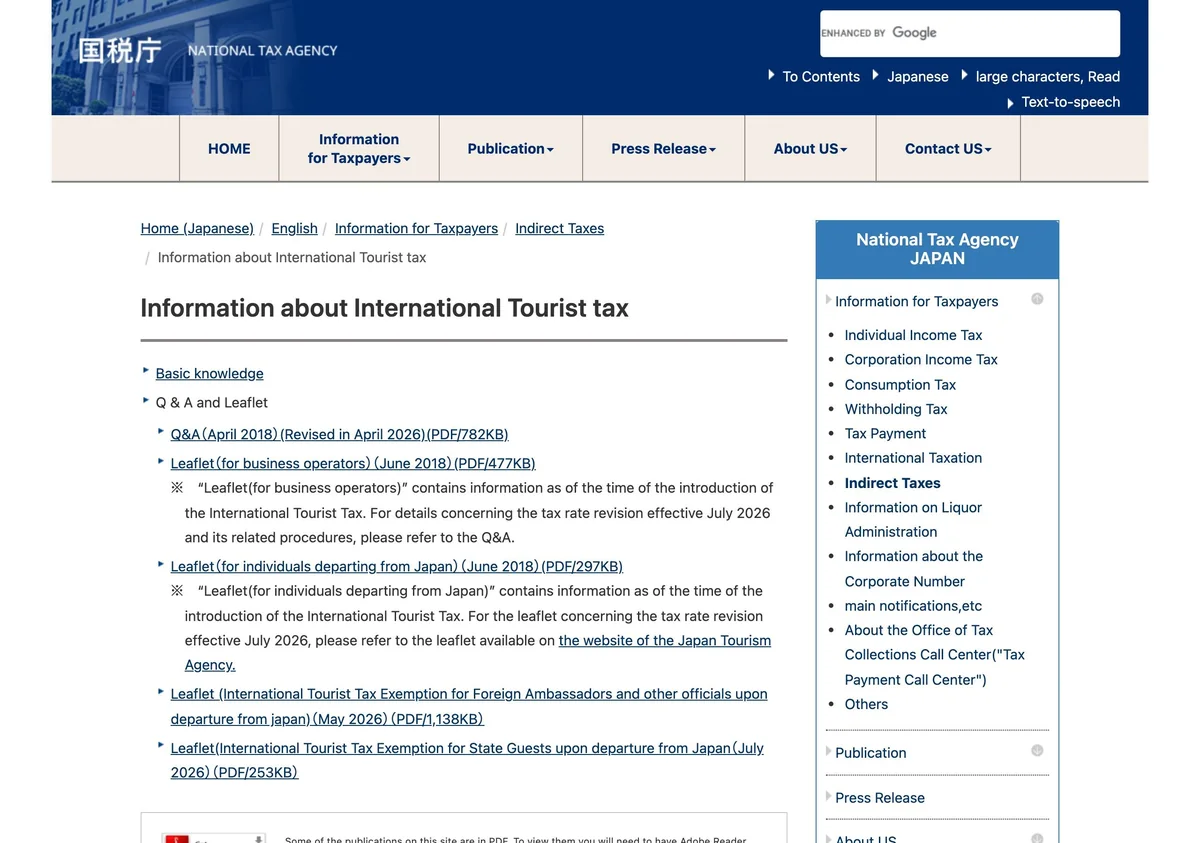Collapse Information for Taxpayers using sidebar round icon

(1037, 299)
